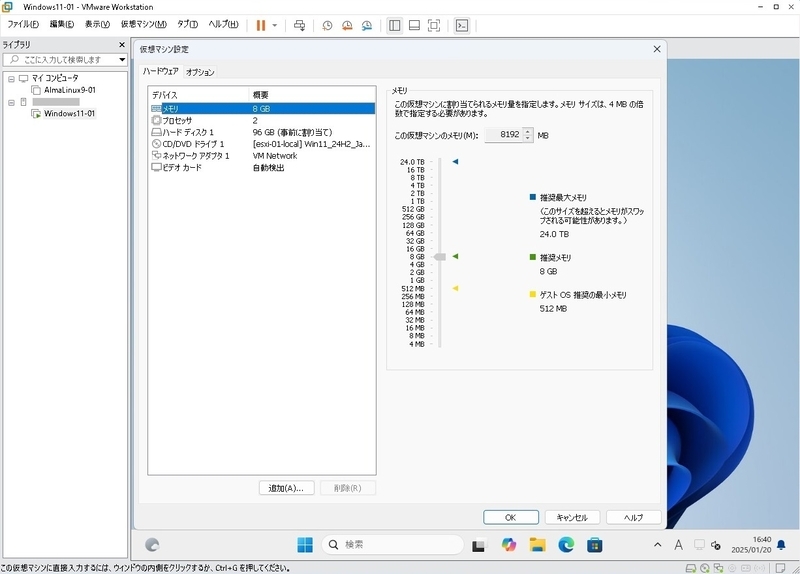Screen dimensions: 800x574
Task: Pause the virtual machine from toolbar
Action: point(261,26)
